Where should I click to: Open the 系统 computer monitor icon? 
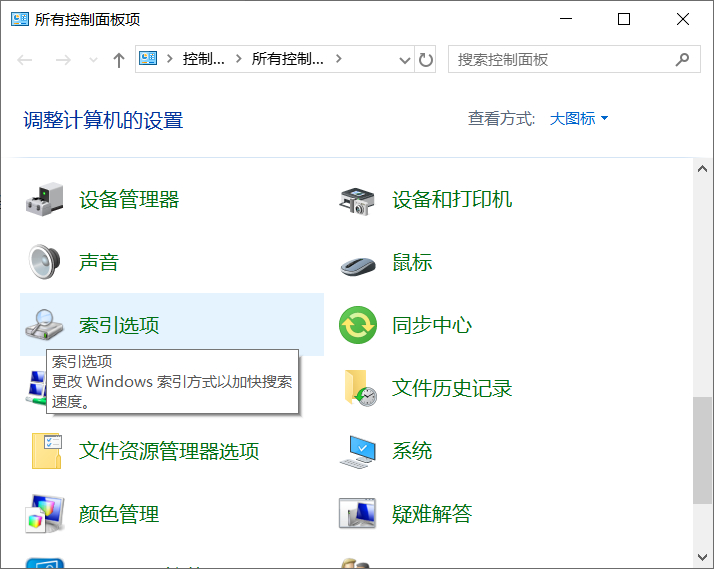point(358,452)
